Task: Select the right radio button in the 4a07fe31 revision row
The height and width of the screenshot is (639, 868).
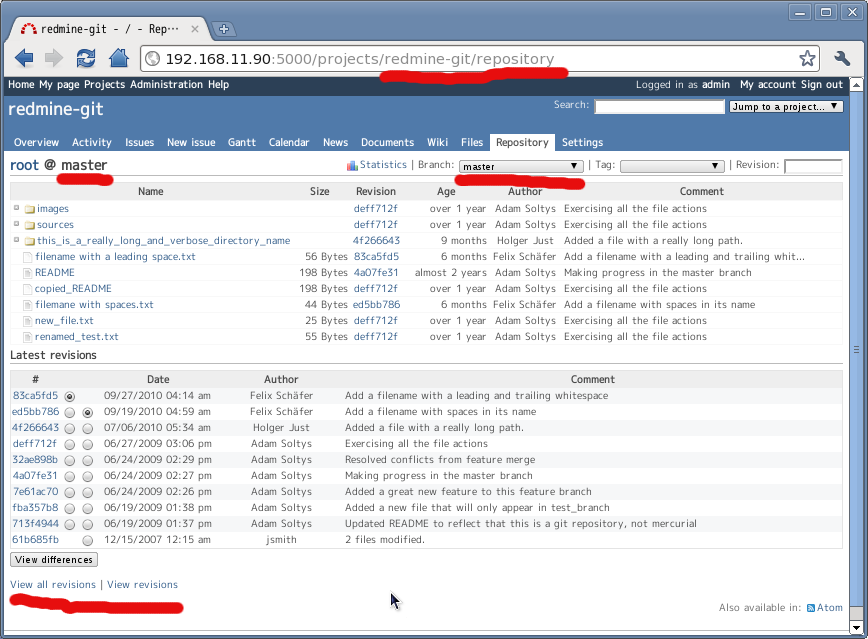Action: coord(87,477)
